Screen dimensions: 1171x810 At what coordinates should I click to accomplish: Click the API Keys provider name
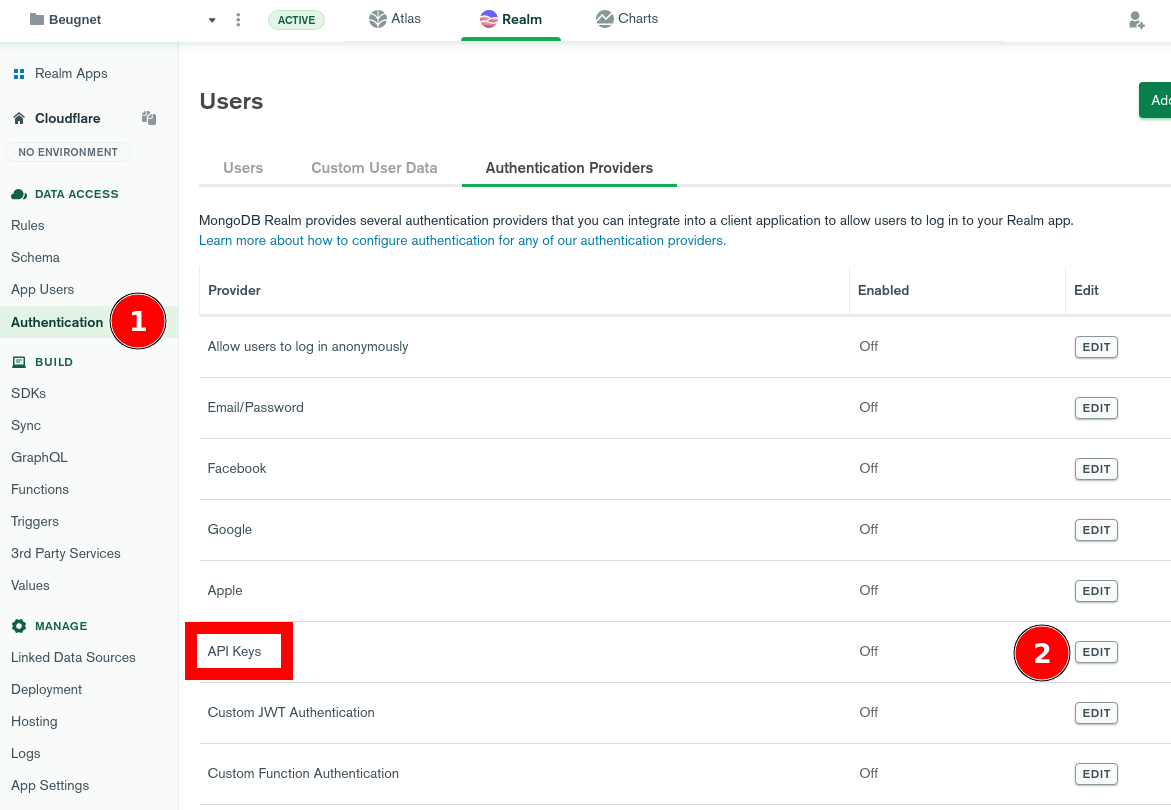coord(234,652)
